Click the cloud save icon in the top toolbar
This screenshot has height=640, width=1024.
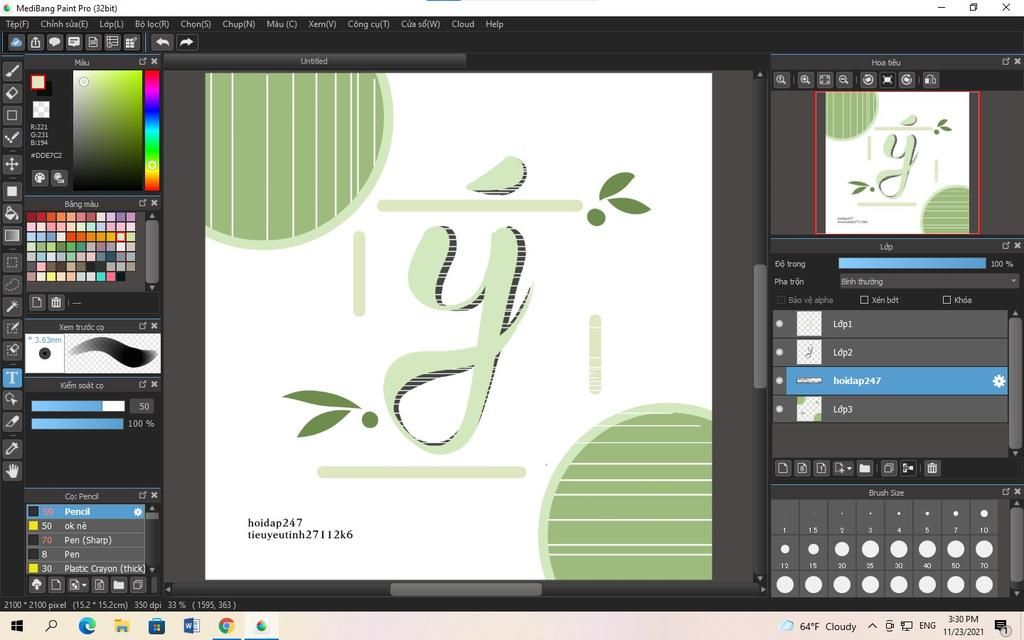(x=16, y=42)
